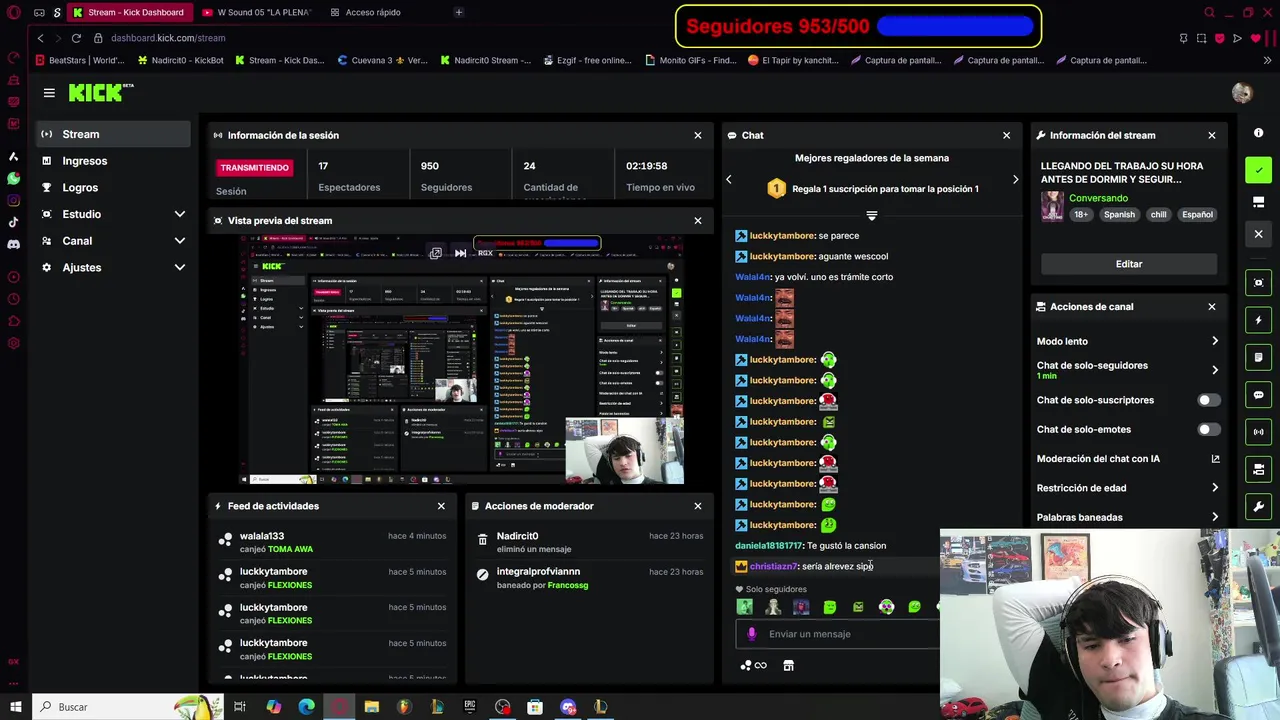The width and height of the screenshot is (1280, 720).
Task: Open Epic Games launcher from the taskbar
Action: pyautogui.click(x=470, y=707)
